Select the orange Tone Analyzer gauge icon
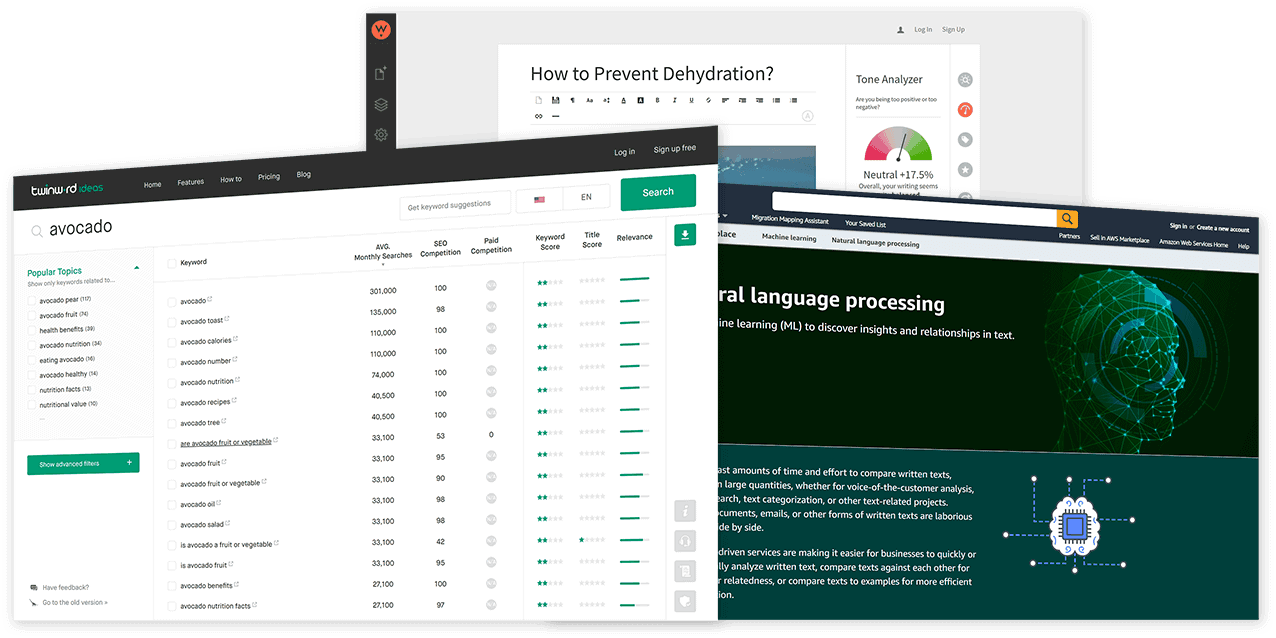The height and width of the screenshot is (638, 1276). (964, 110)
